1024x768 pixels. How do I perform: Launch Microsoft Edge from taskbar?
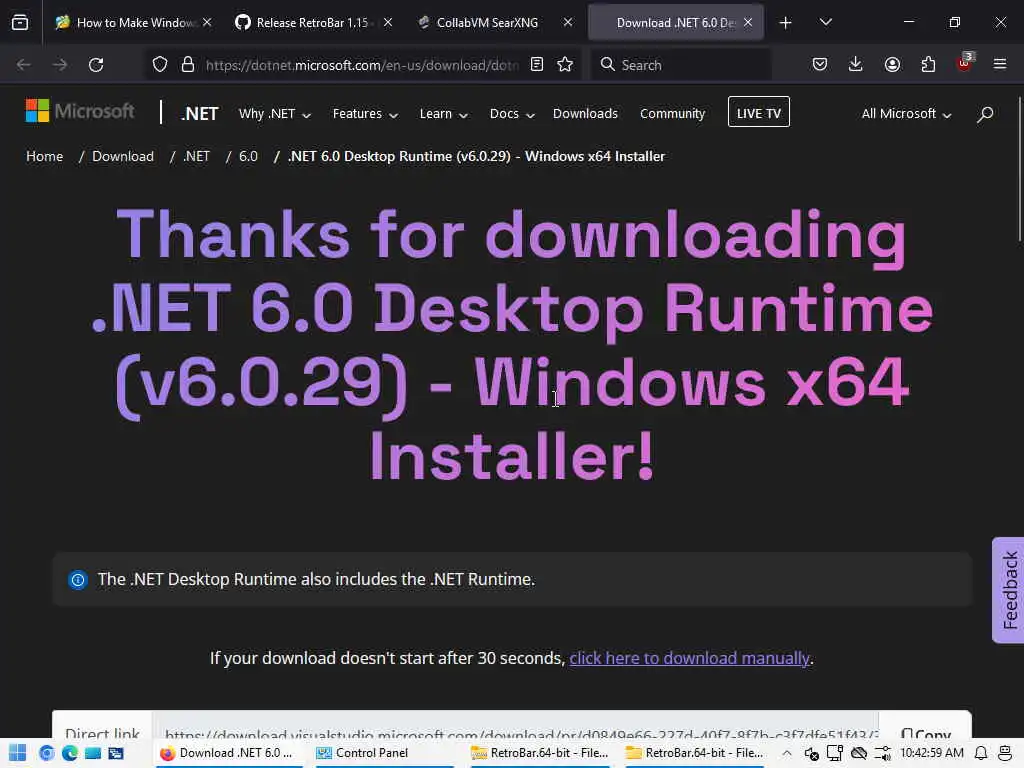(x=70, y=753)
